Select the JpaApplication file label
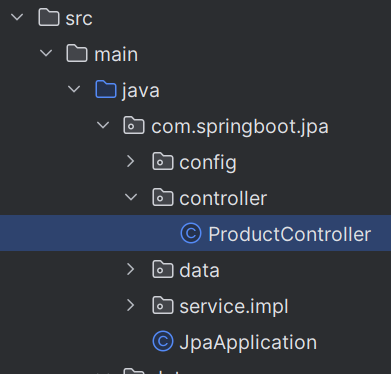 click(x=248, y=343)
